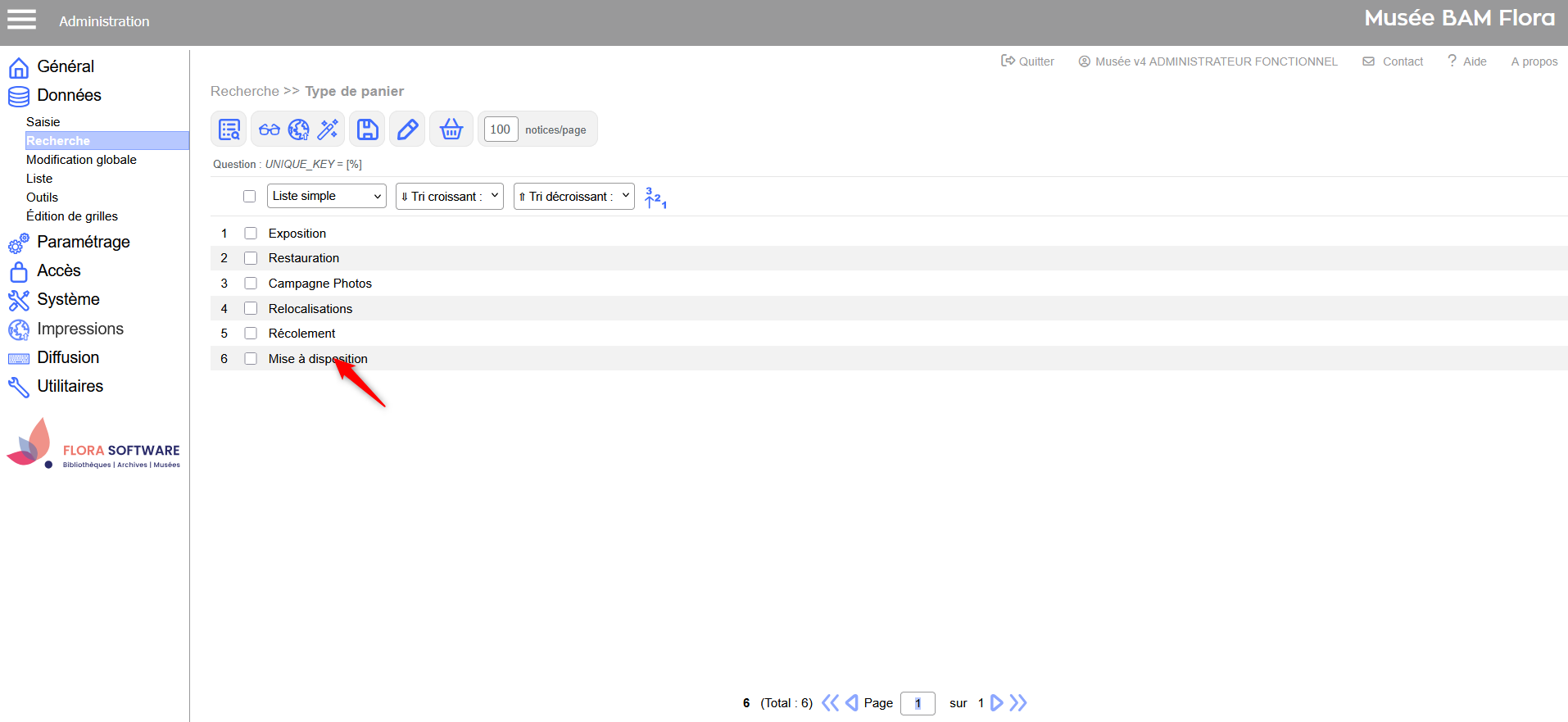Click the search list icon in toolbar
Image resolution: width=1568 pixels, height=722 pixels.
point(229,129)
